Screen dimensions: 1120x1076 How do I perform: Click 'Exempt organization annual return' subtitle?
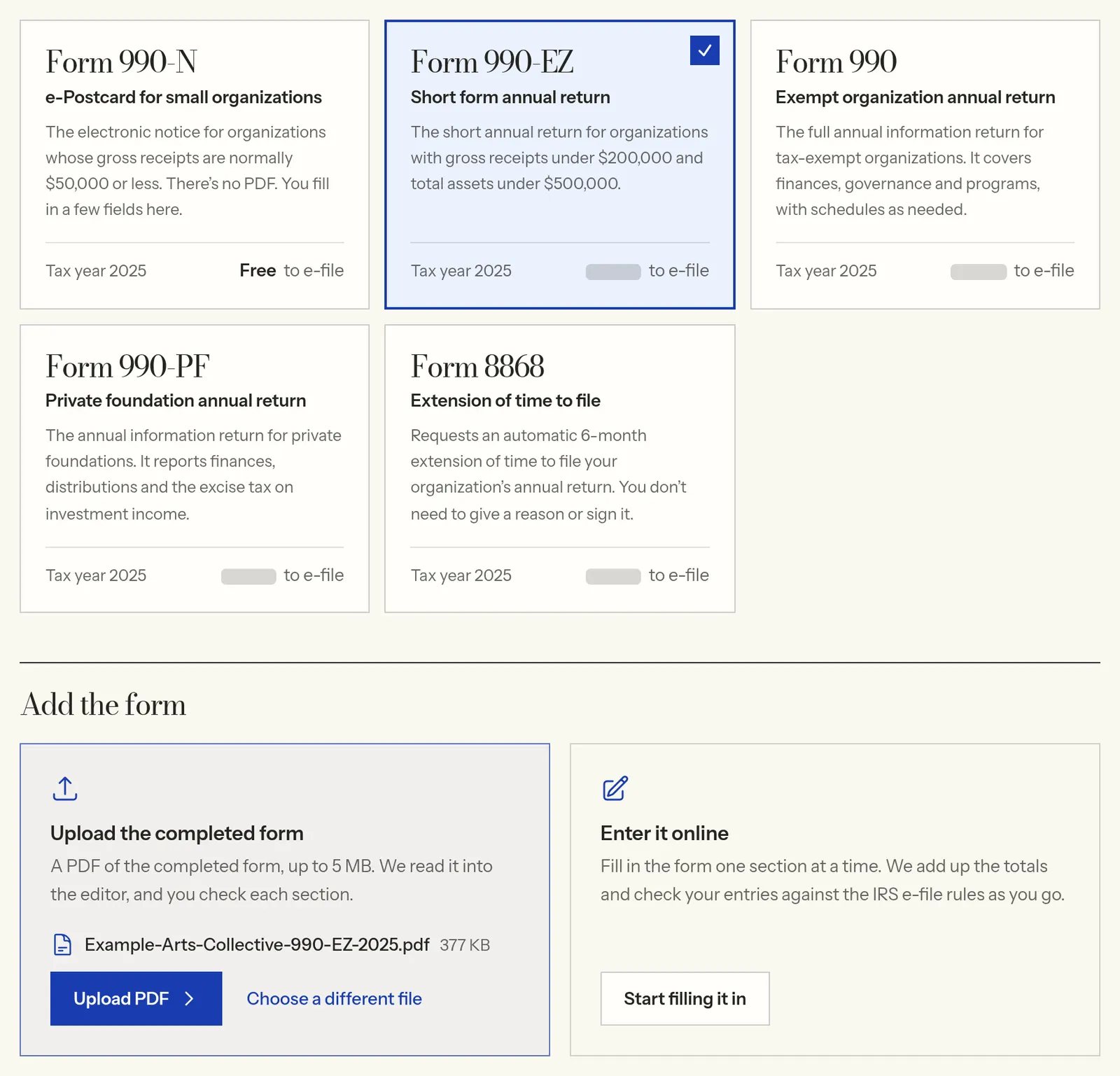point(915,97)
